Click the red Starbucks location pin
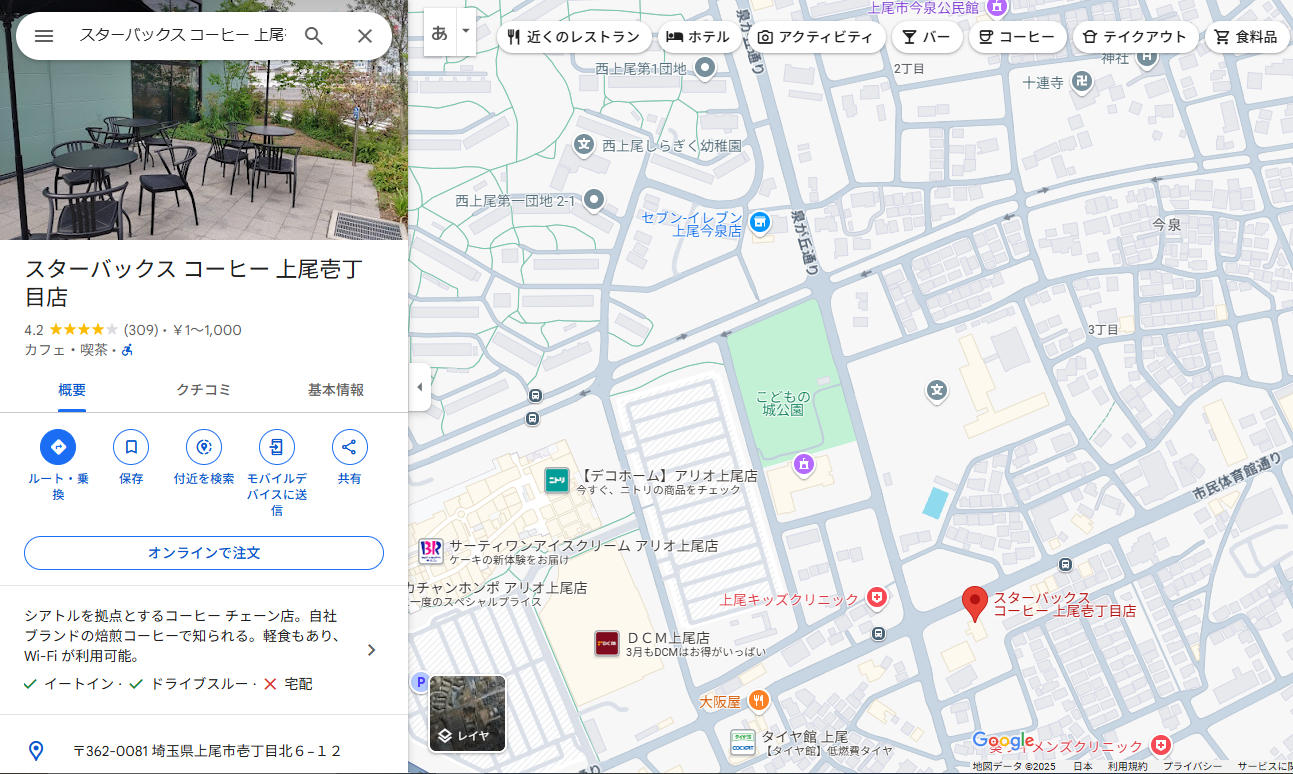This screenshot has width=1293, height=774. click(975, 604)
